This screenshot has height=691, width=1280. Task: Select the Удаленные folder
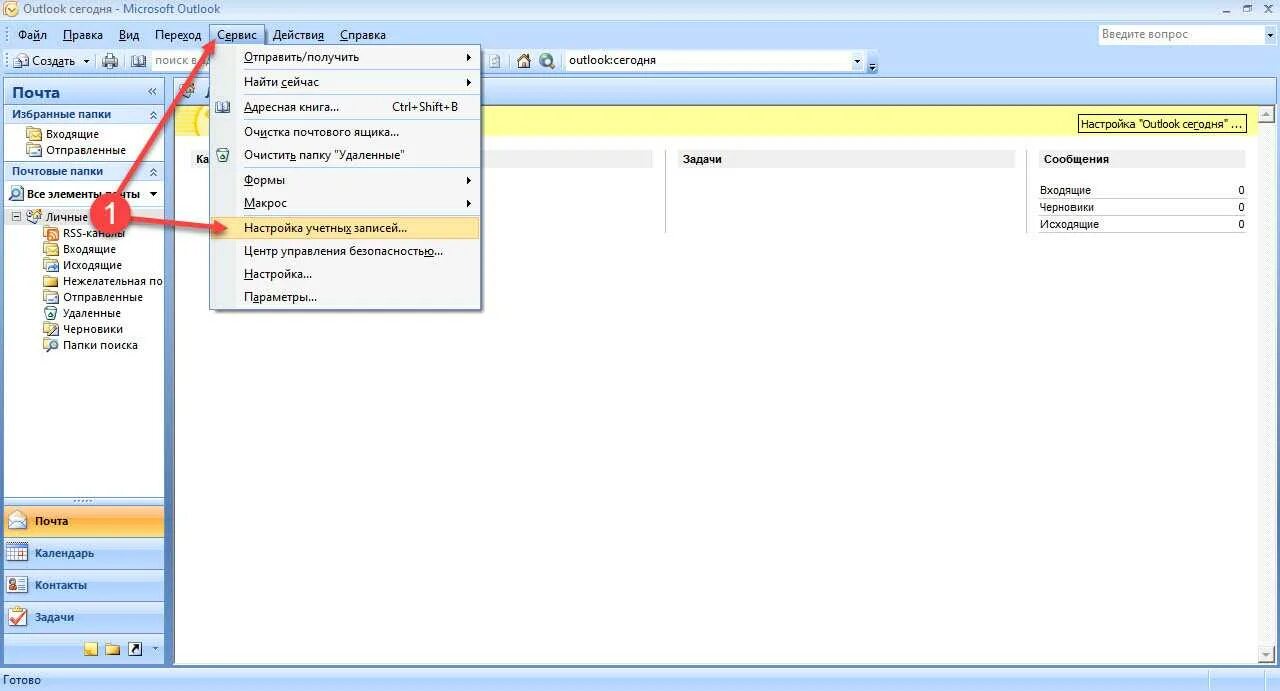[91, 313]
